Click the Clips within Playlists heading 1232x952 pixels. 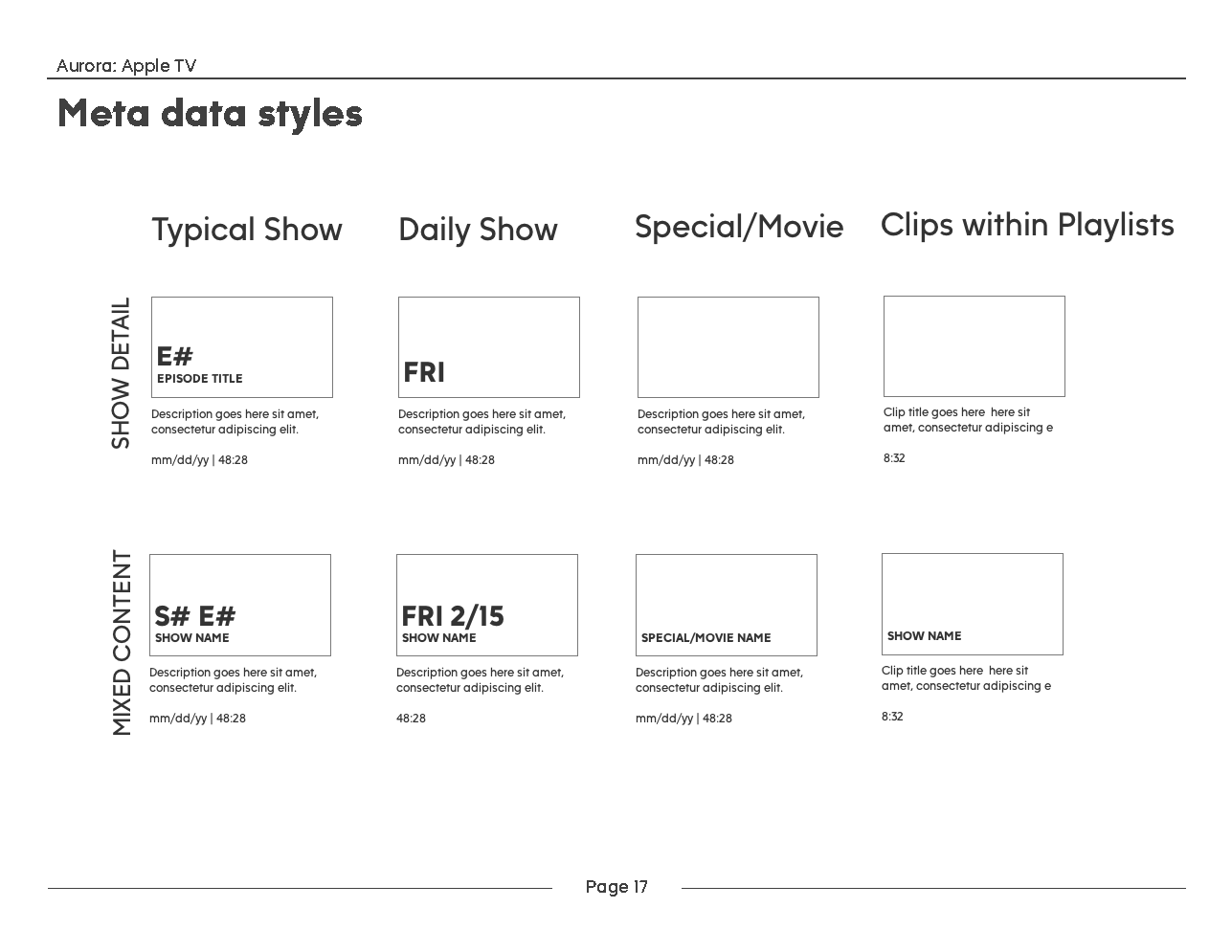click(1027, 225)
